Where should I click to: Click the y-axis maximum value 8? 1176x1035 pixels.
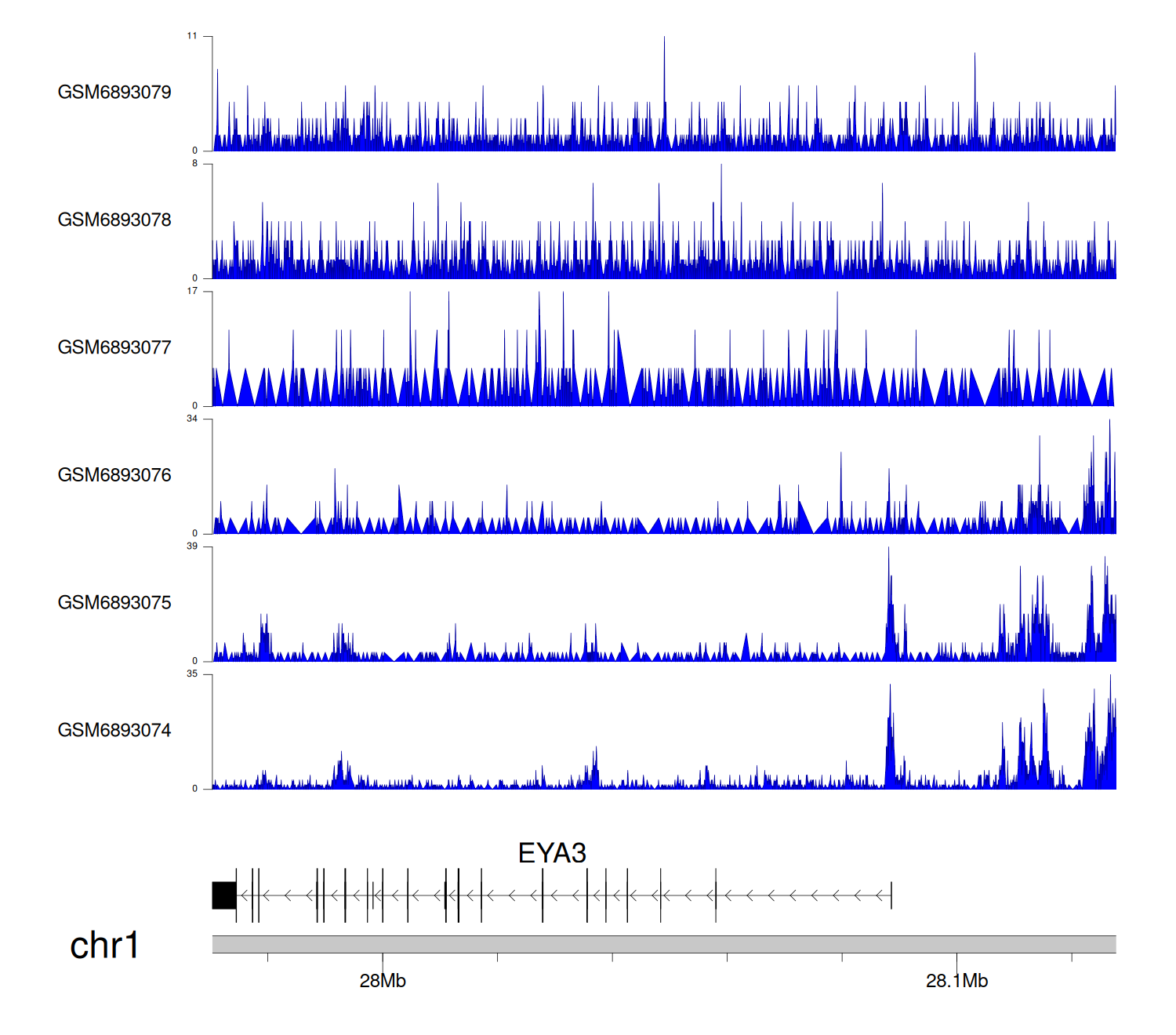click(194, 164)
